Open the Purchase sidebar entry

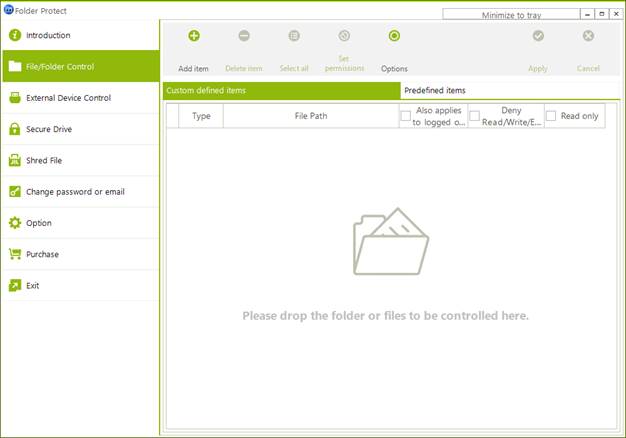pyautogui.click(x=81, y=254)
